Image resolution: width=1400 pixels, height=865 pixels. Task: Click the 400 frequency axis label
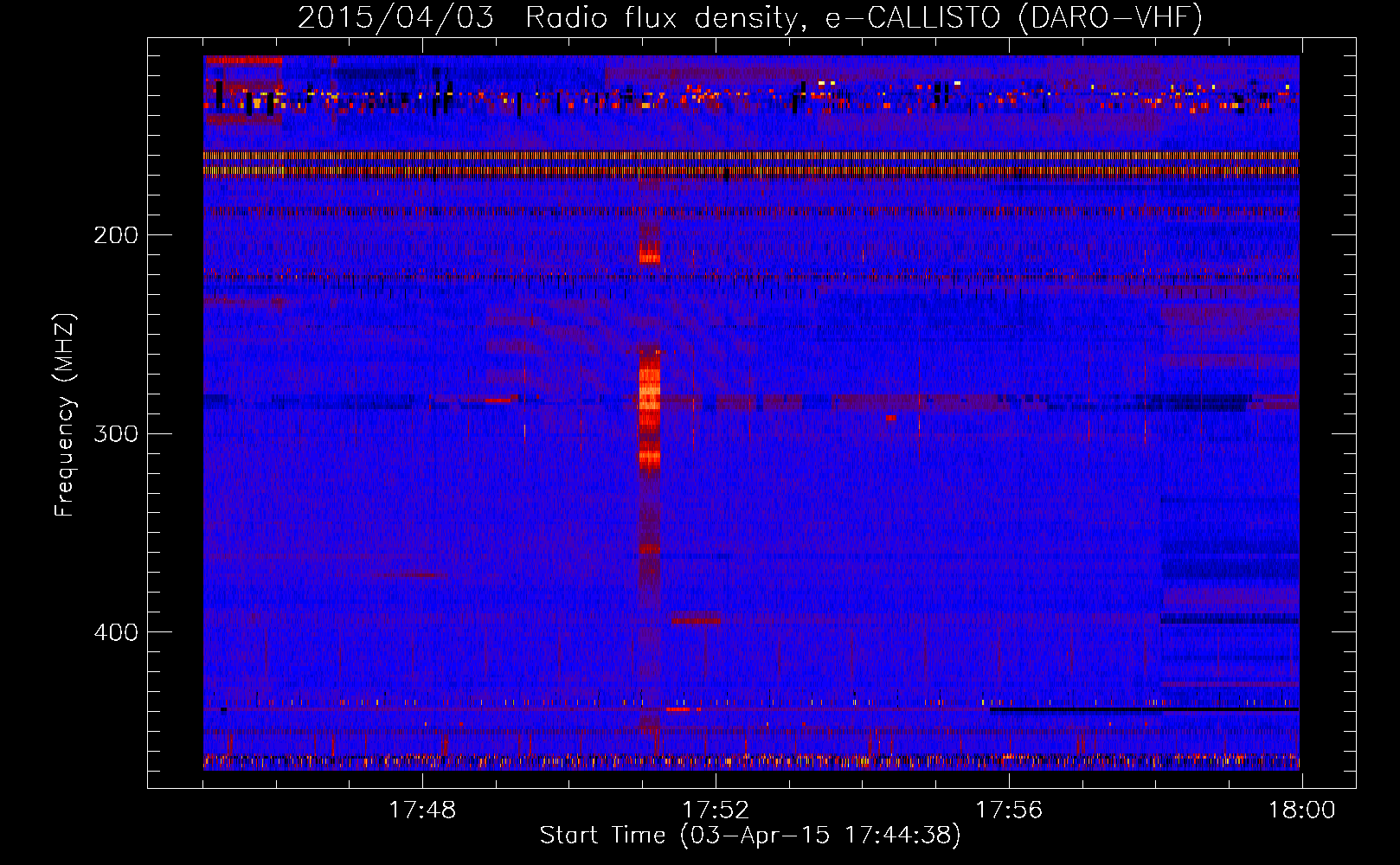(x=116, y=632)
